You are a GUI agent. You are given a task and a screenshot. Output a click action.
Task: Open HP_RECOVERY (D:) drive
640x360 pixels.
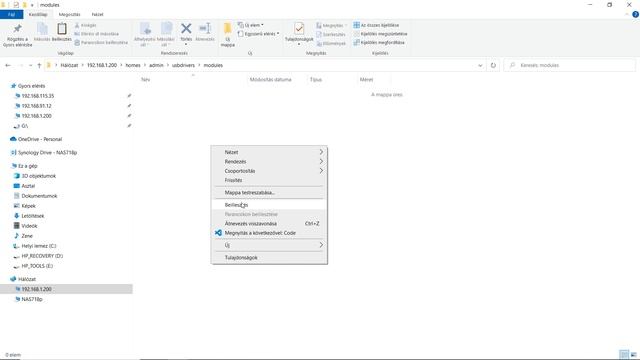click(42, 256)
